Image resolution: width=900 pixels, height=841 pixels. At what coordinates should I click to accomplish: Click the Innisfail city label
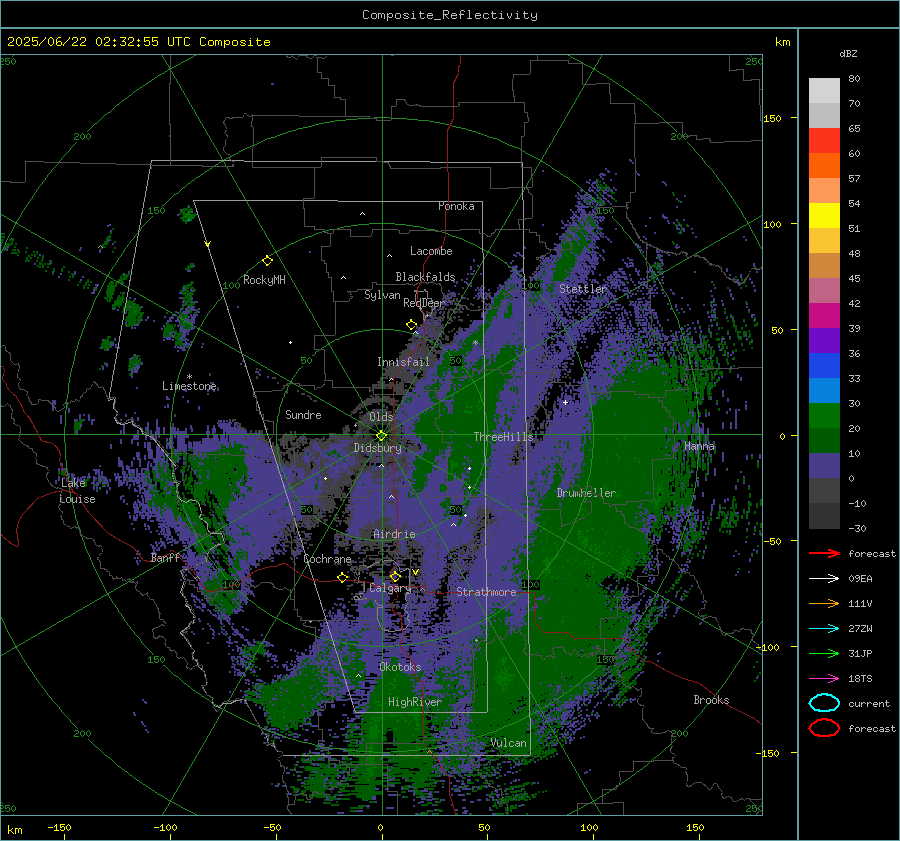point(403,362)
